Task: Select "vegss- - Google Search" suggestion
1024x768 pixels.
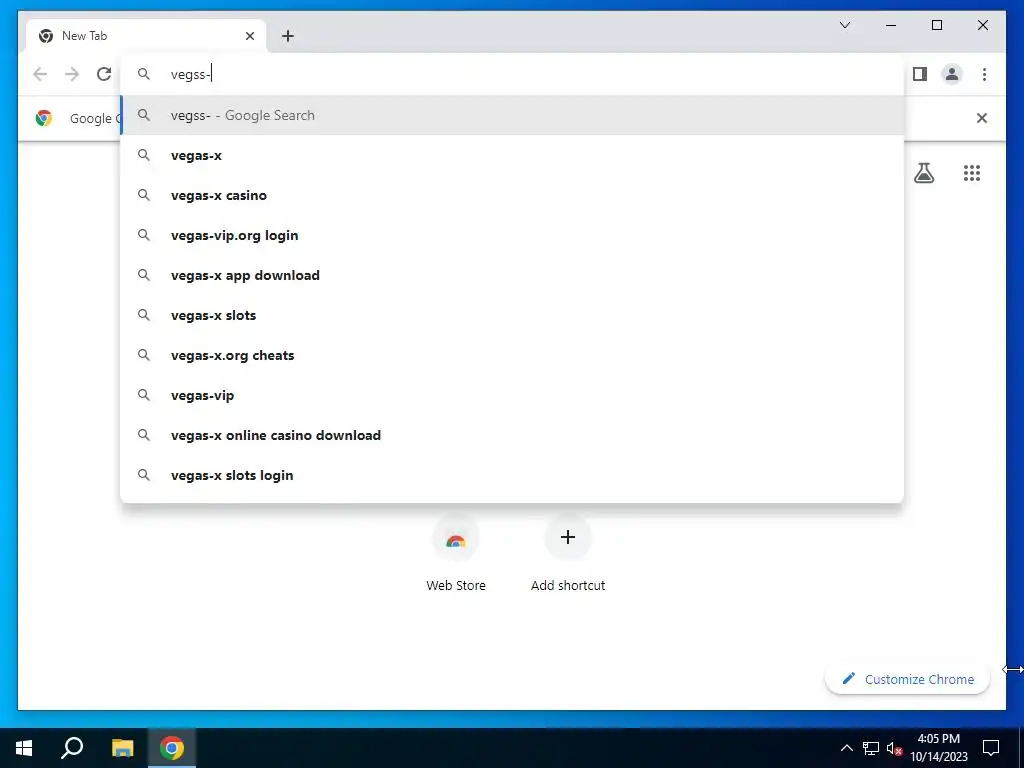Action: point(512,115)
